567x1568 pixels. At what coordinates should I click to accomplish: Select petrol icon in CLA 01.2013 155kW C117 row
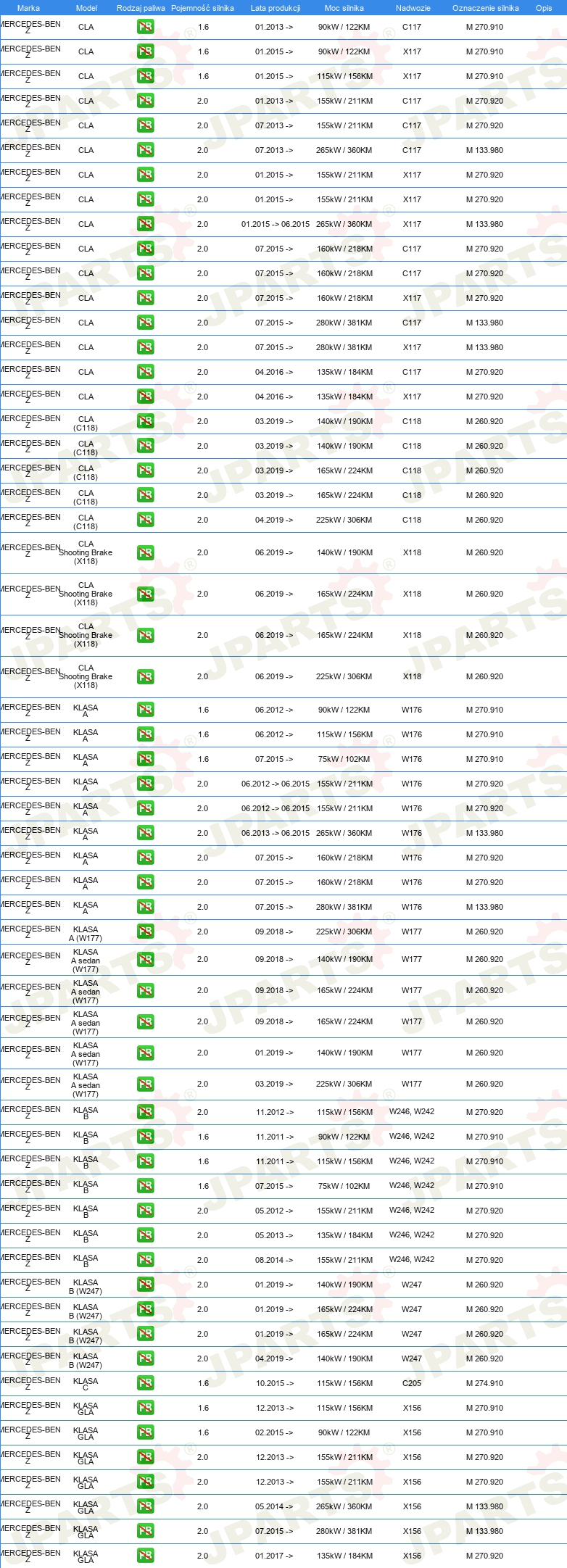[145, 101]
